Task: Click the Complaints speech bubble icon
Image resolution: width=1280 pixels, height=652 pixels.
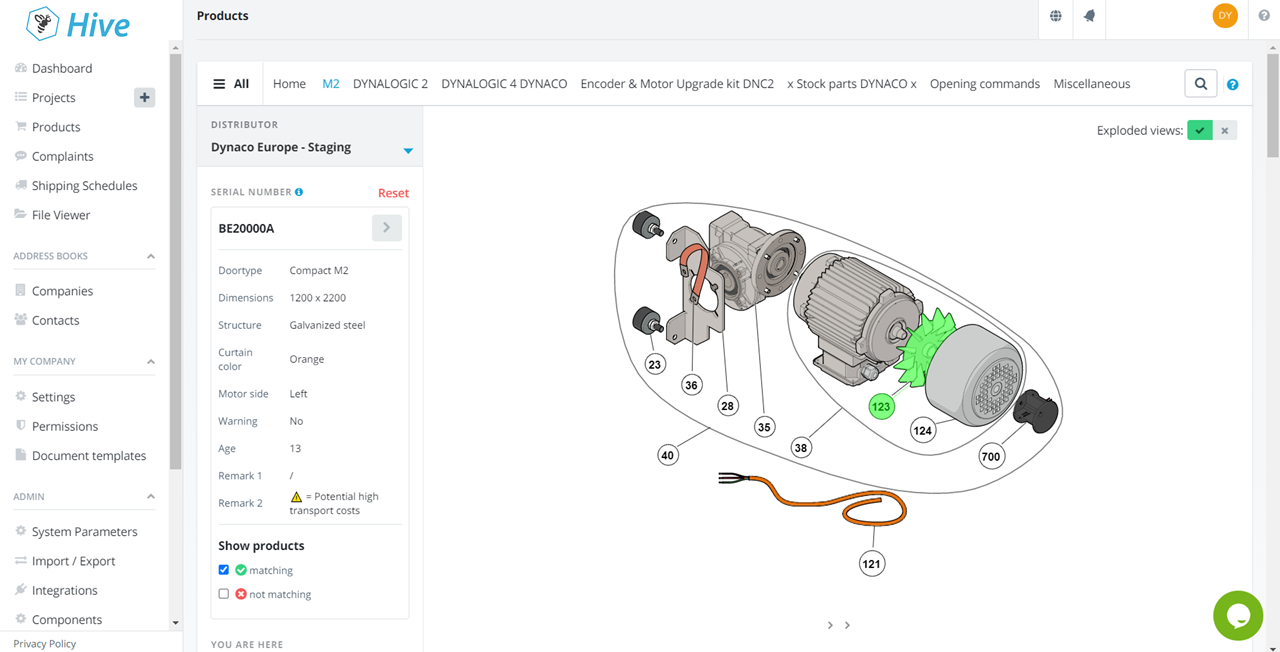Action: [21, 156]
